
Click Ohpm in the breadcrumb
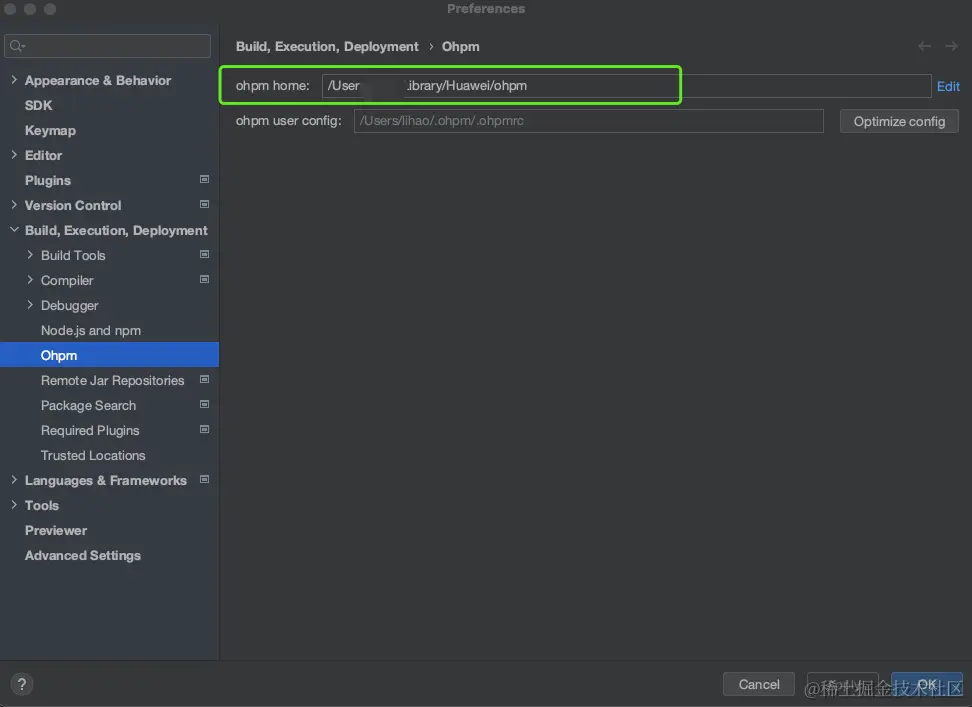coord(460,46)
